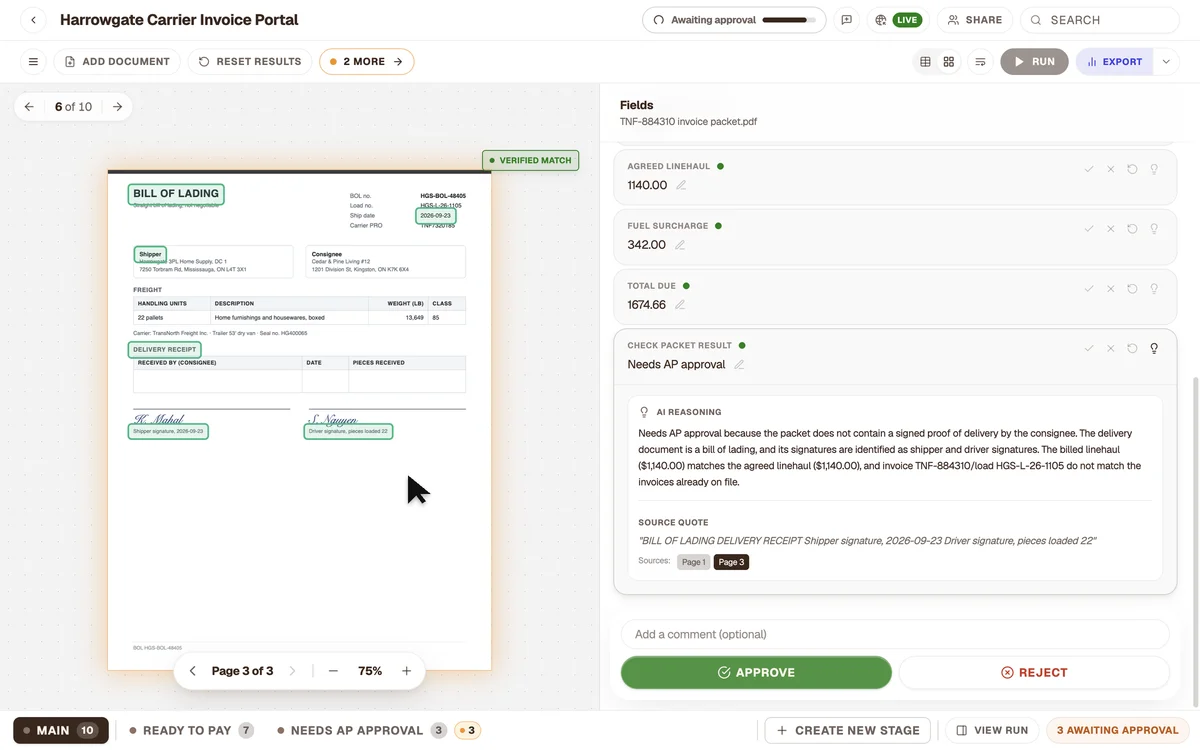Zoom in the document preview
Viewport: 1200px width, 750px height.
pos(407,671)
